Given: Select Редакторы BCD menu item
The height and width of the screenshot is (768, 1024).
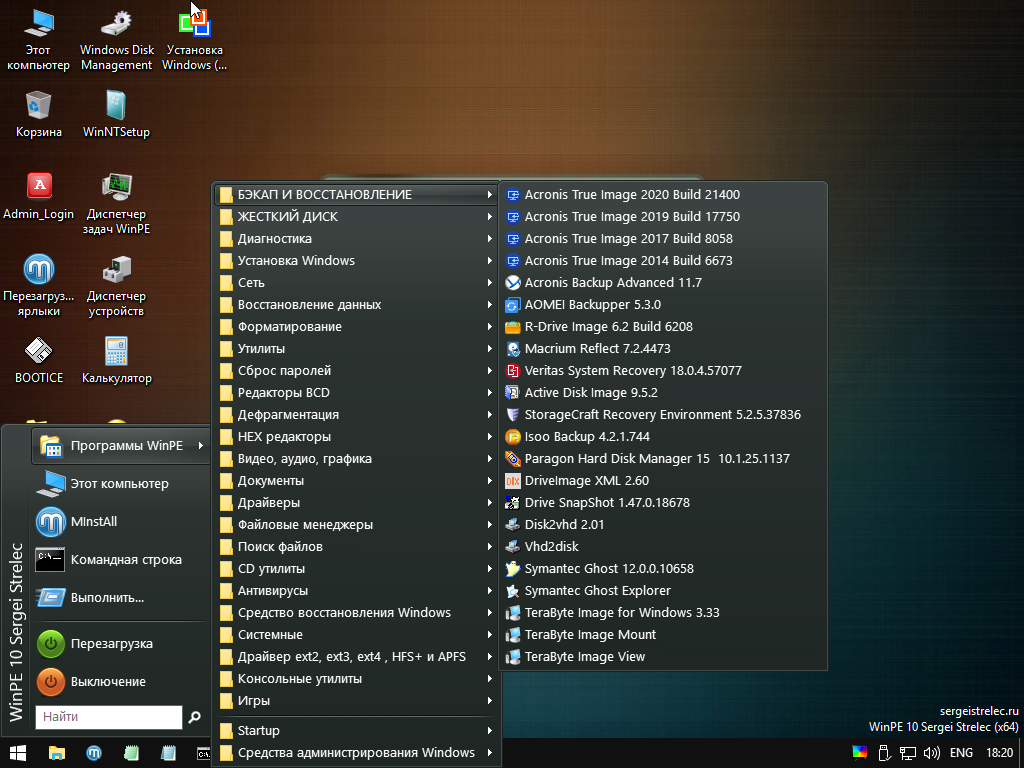Looking at the screenshot, I should click(x=356, y=392).
